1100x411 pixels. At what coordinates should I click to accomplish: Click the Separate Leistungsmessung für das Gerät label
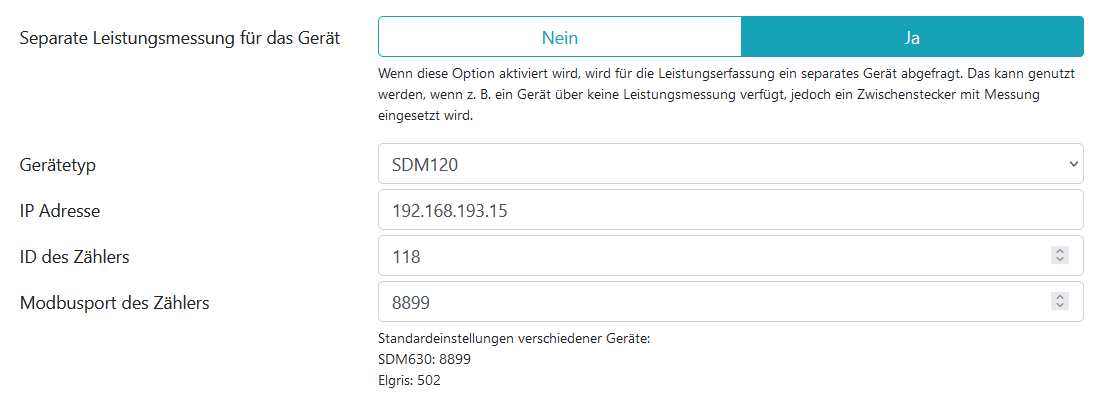coord(180,38)
